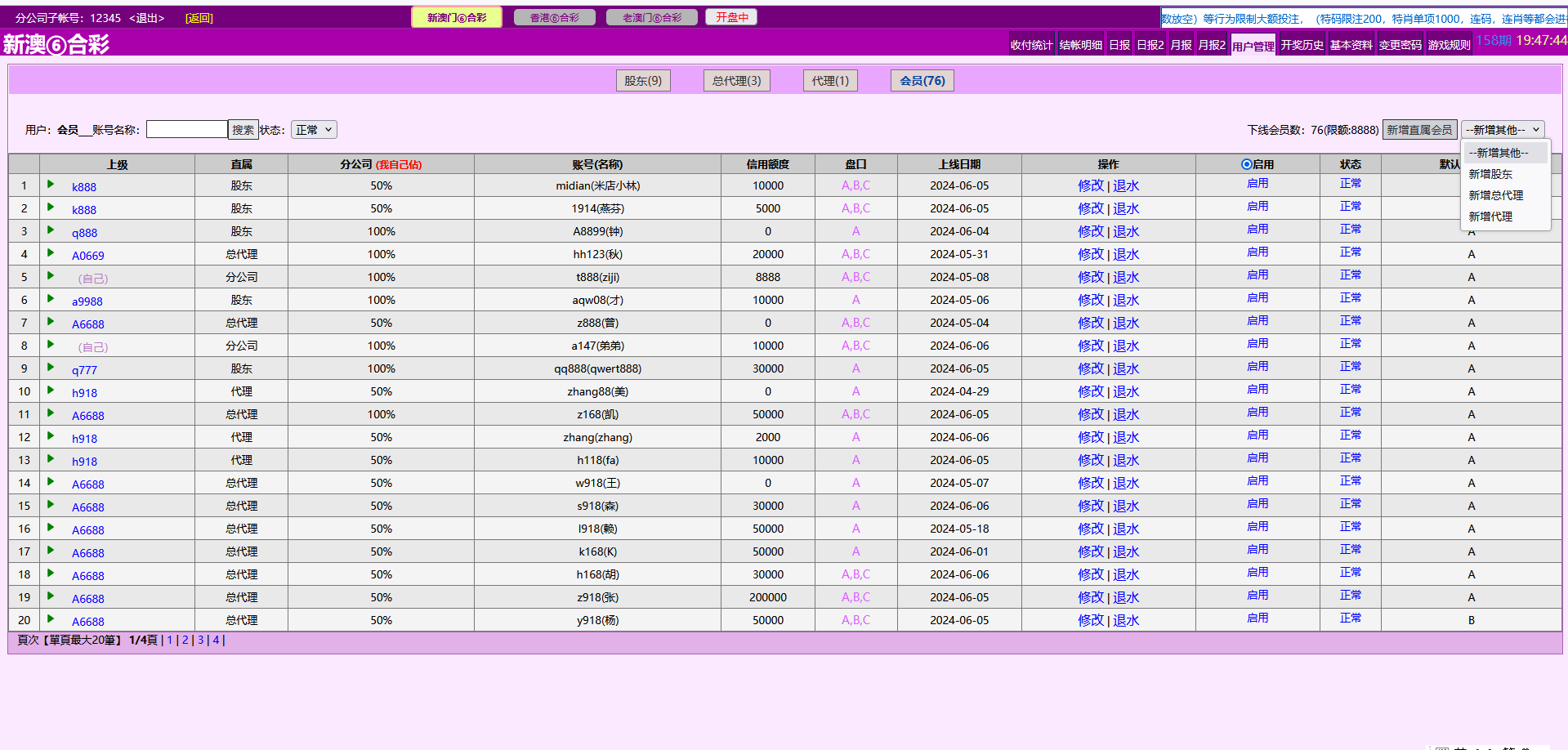Open the 状态 正常 dropdown
The image size is (1568, 750).
tap(314, 130)
